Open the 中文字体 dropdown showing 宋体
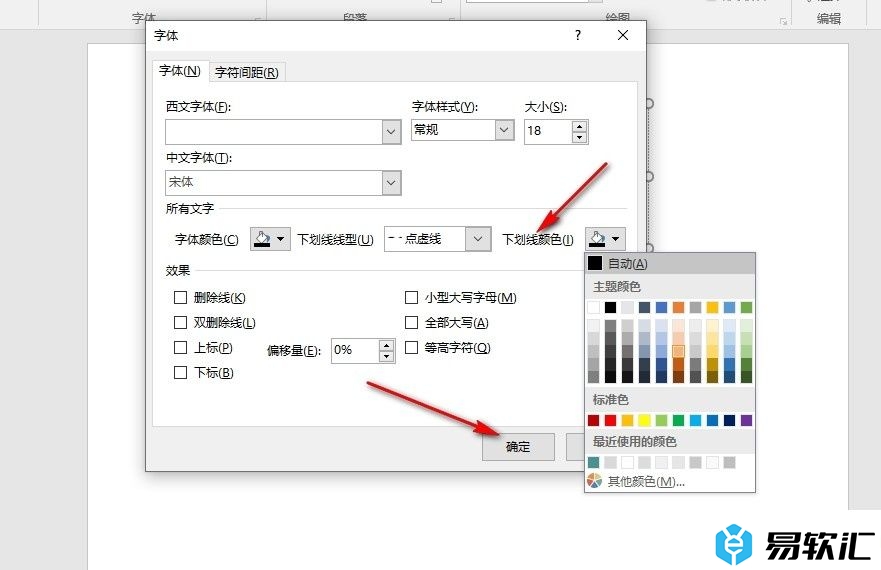The image size is (881, 570). tap(391, 183)
